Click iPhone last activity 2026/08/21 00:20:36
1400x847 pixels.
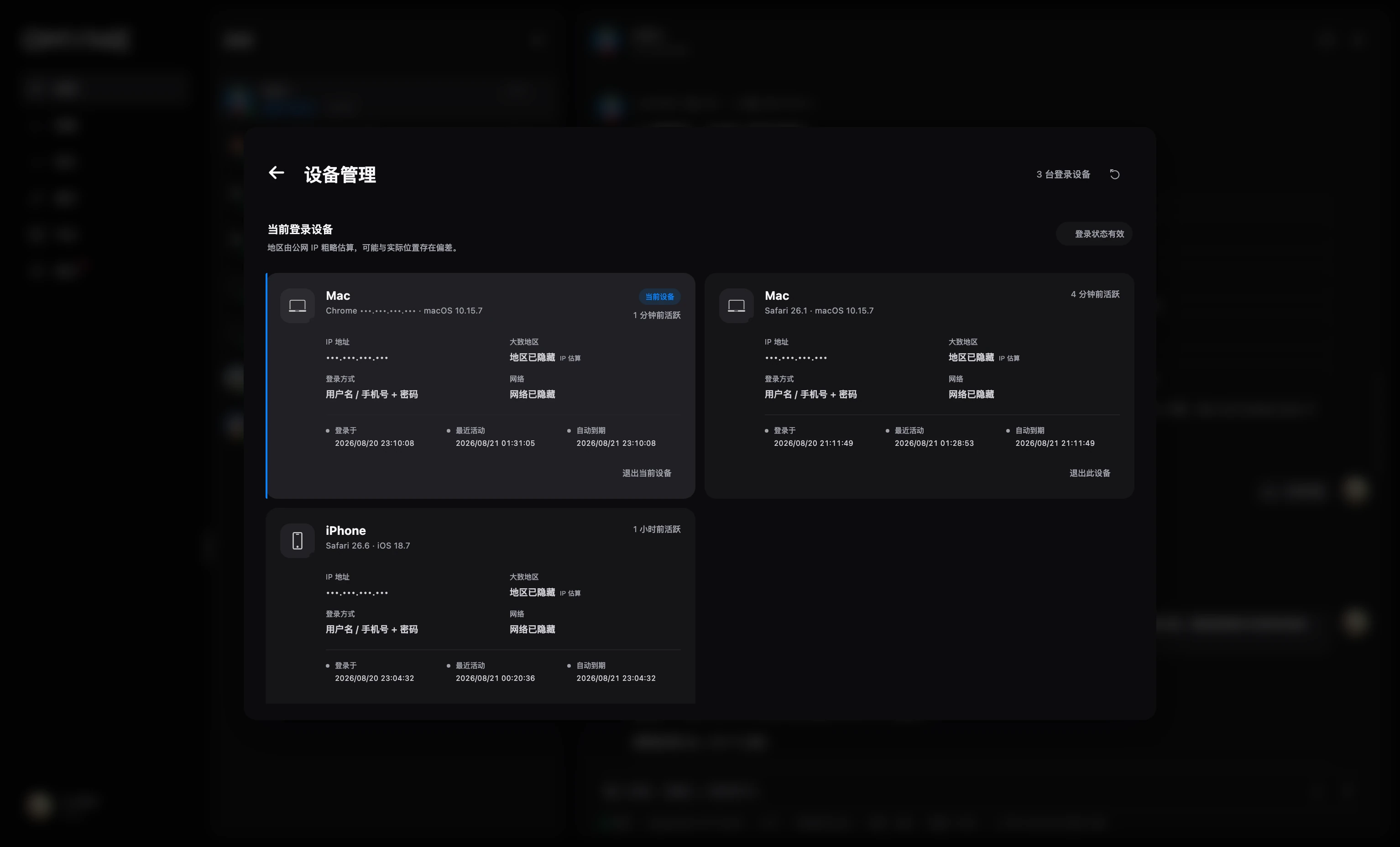(495, 678)
